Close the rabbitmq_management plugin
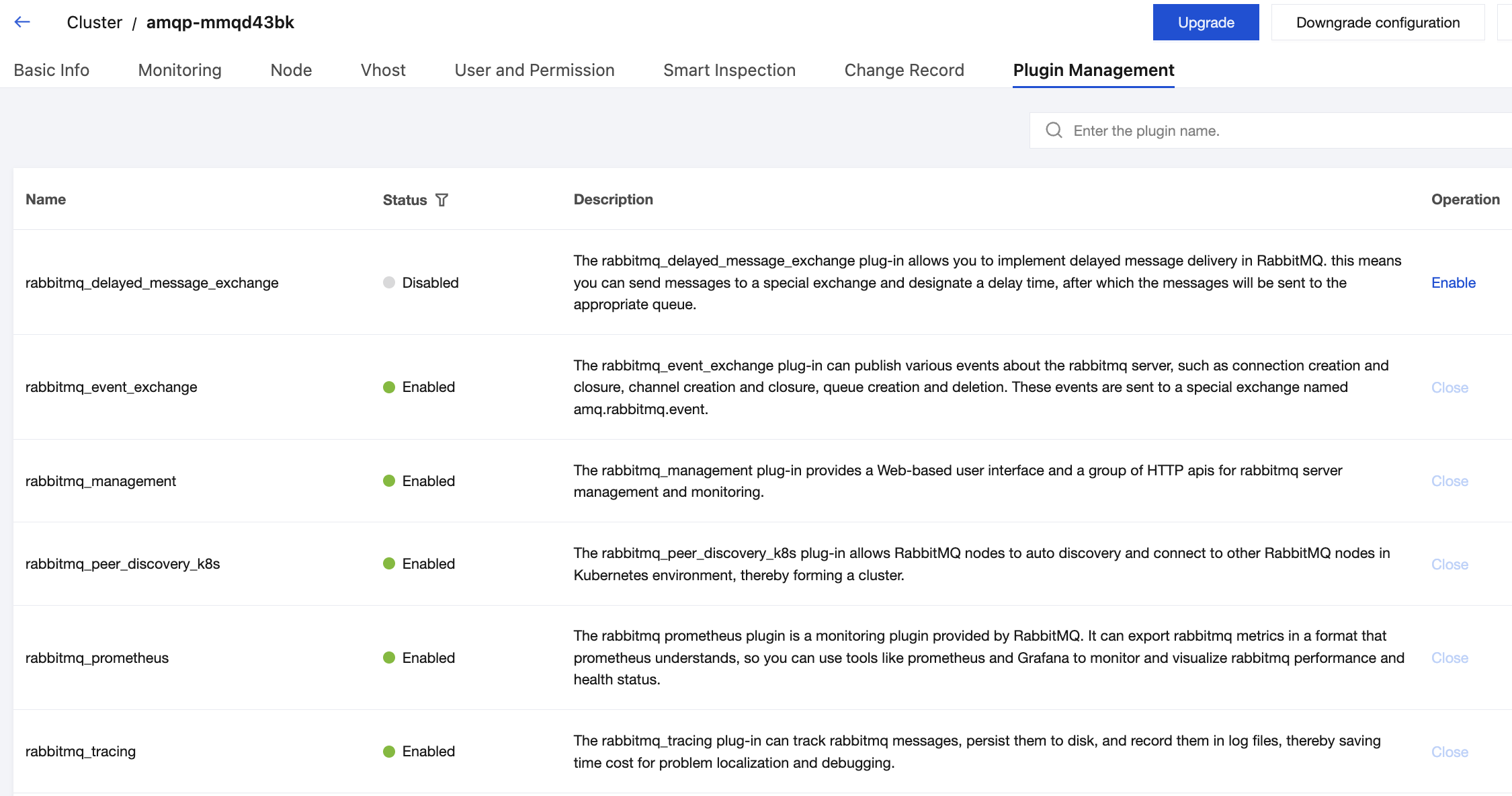Image resolution: width=1512 pixels, height=796 pixels. click(x=1450, y=481)
